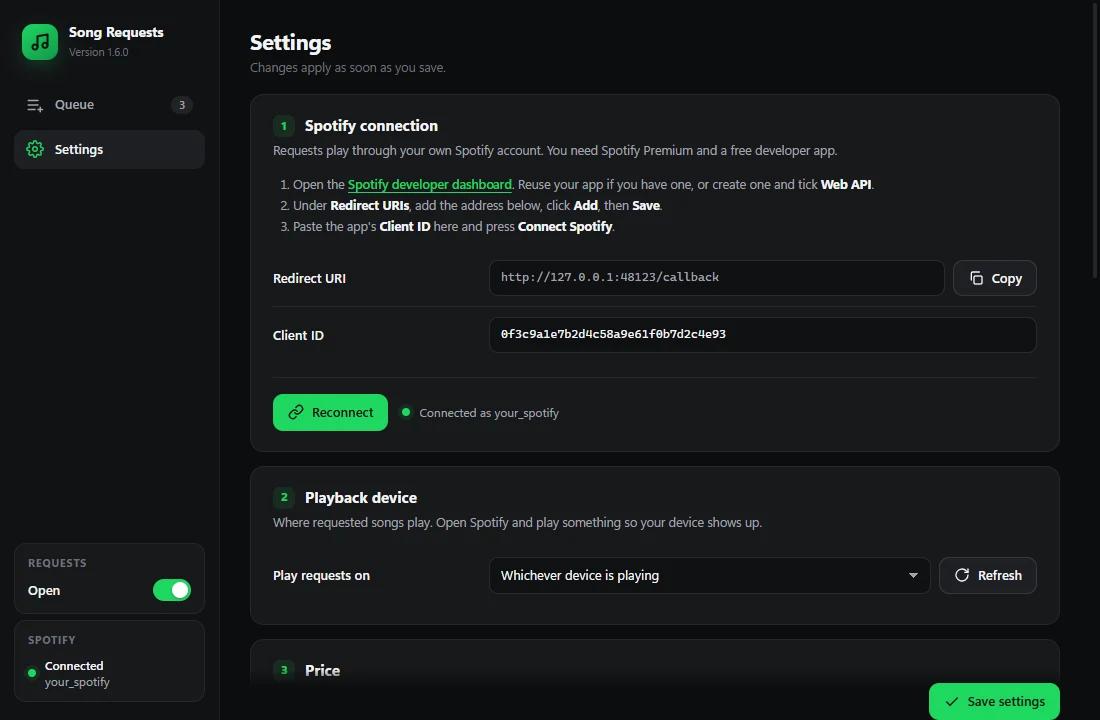Click the 'Client ID' field label

coord(298,335)
